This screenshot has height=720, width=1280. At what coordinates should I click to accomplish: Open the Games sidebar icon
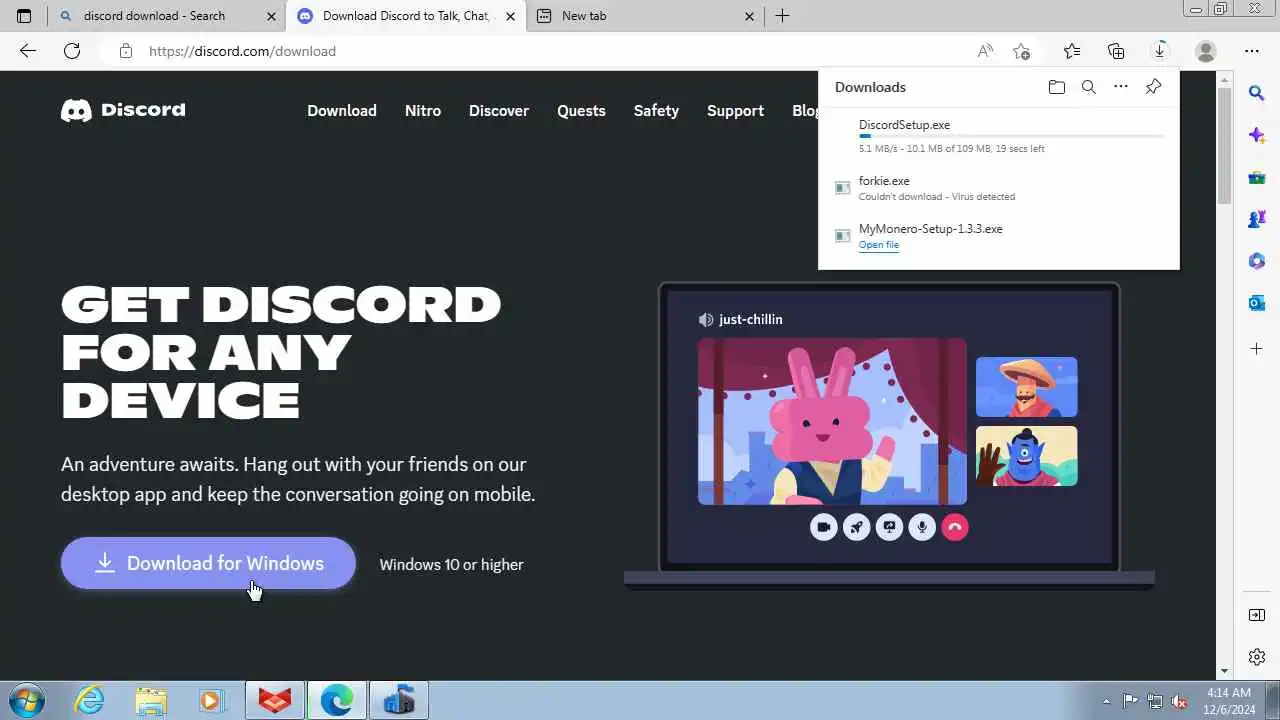tap(1257, 219)
